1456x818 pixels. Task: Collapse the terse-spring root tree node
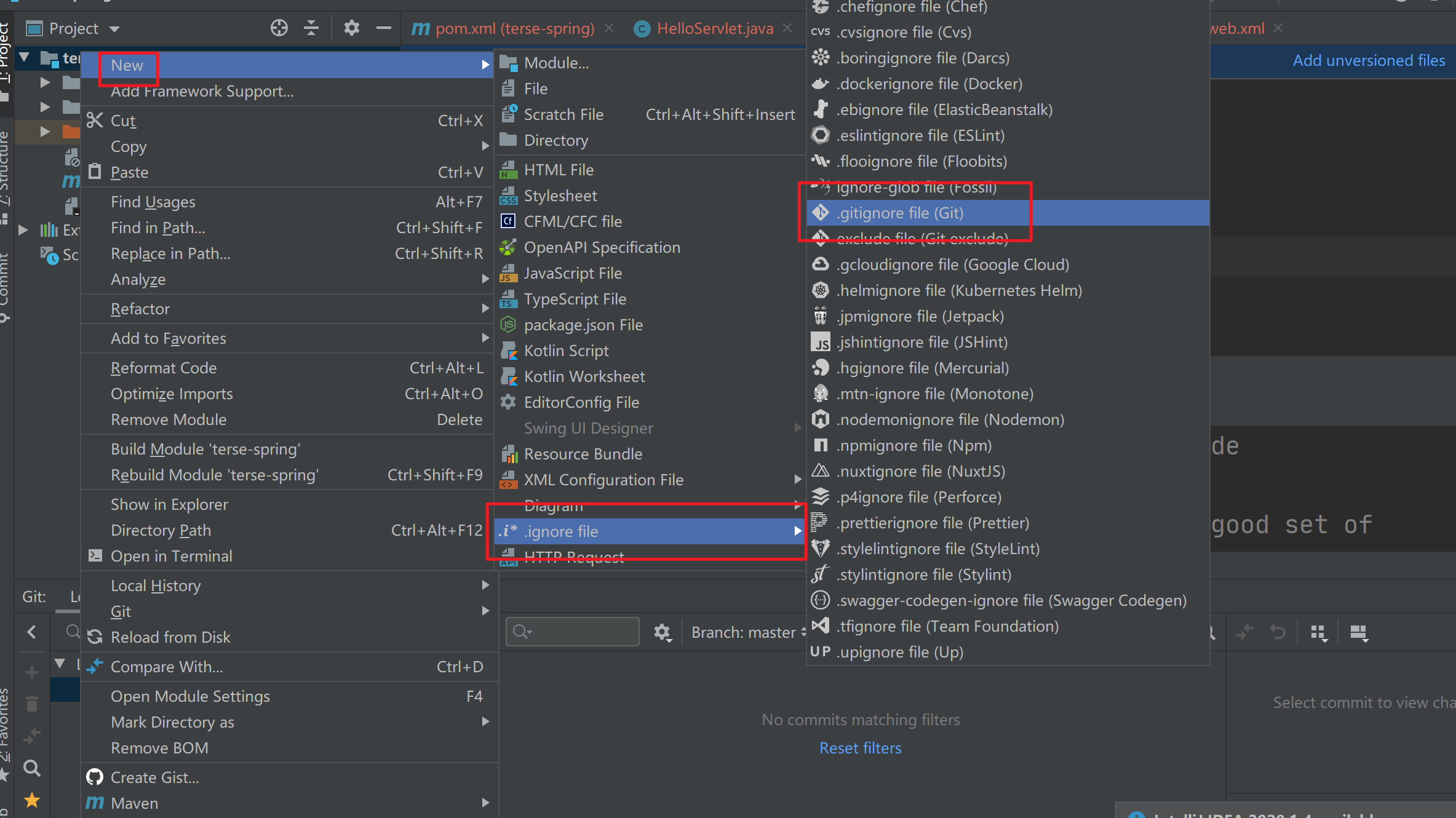coord(25,58)
